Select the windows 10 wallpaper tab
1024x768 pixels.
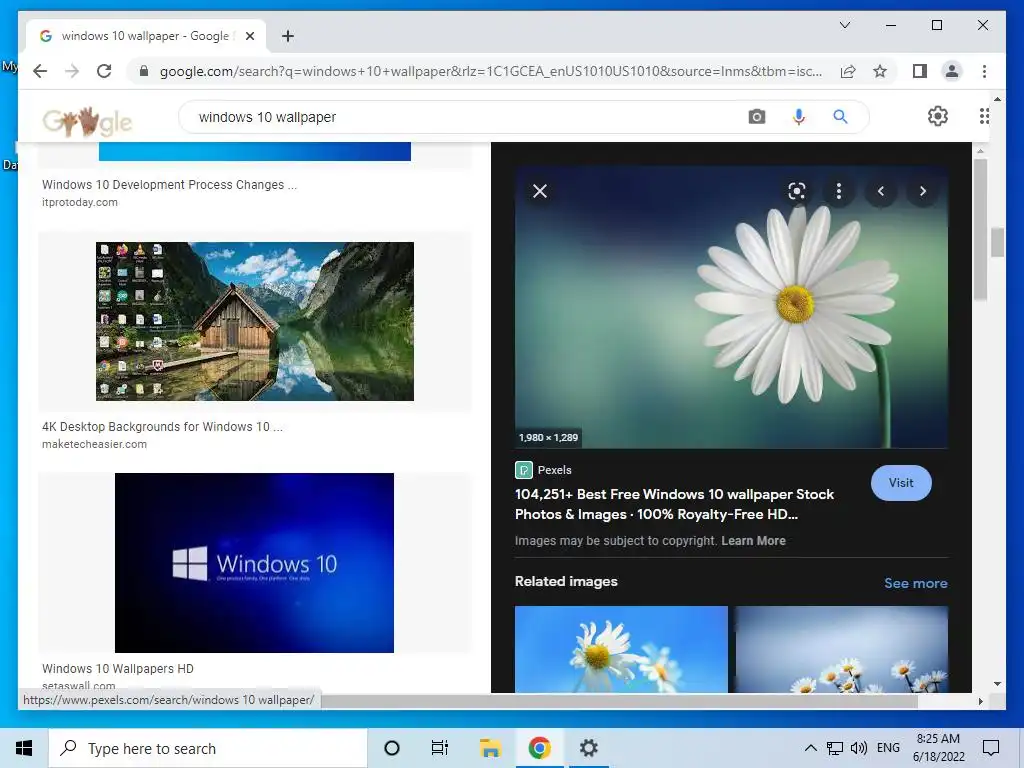coord(145,36)
